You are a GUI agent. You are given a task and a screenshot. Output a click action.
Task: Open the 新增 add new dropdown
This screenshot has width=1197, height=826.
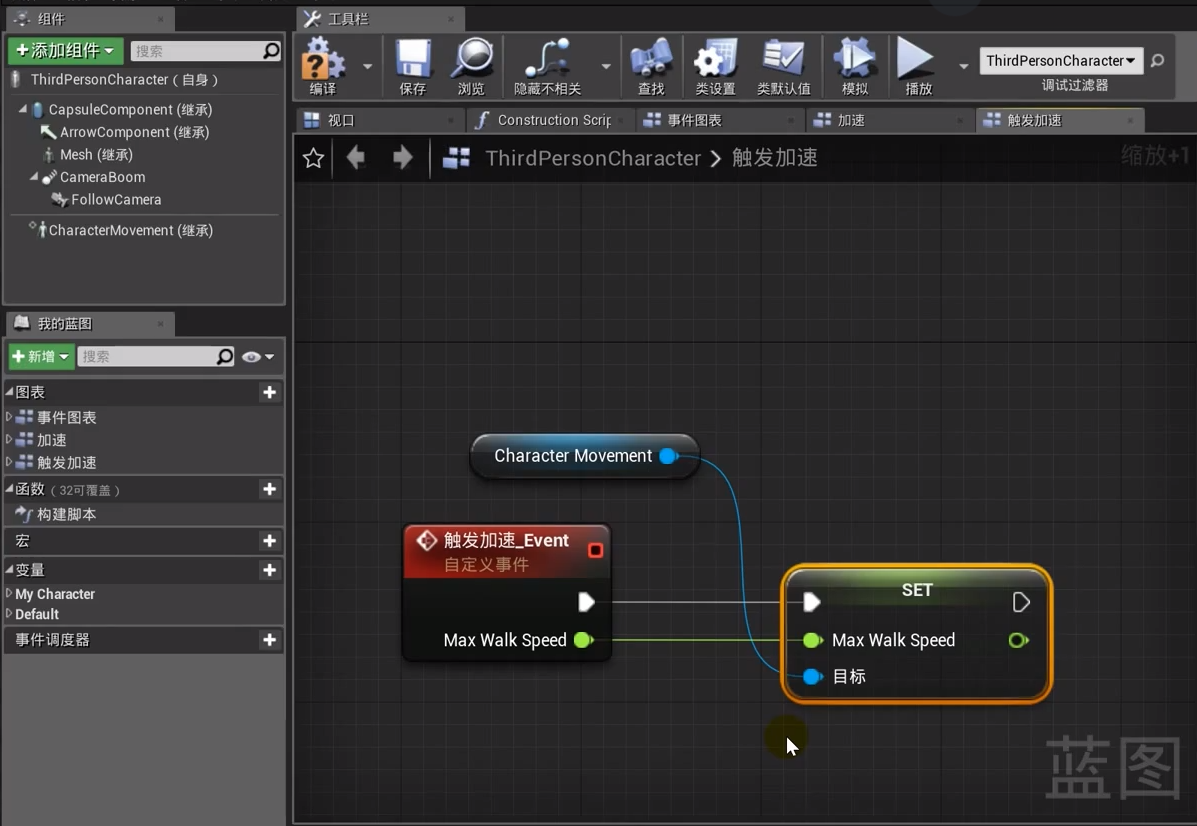pyautogui.click(x=41, y=357)
